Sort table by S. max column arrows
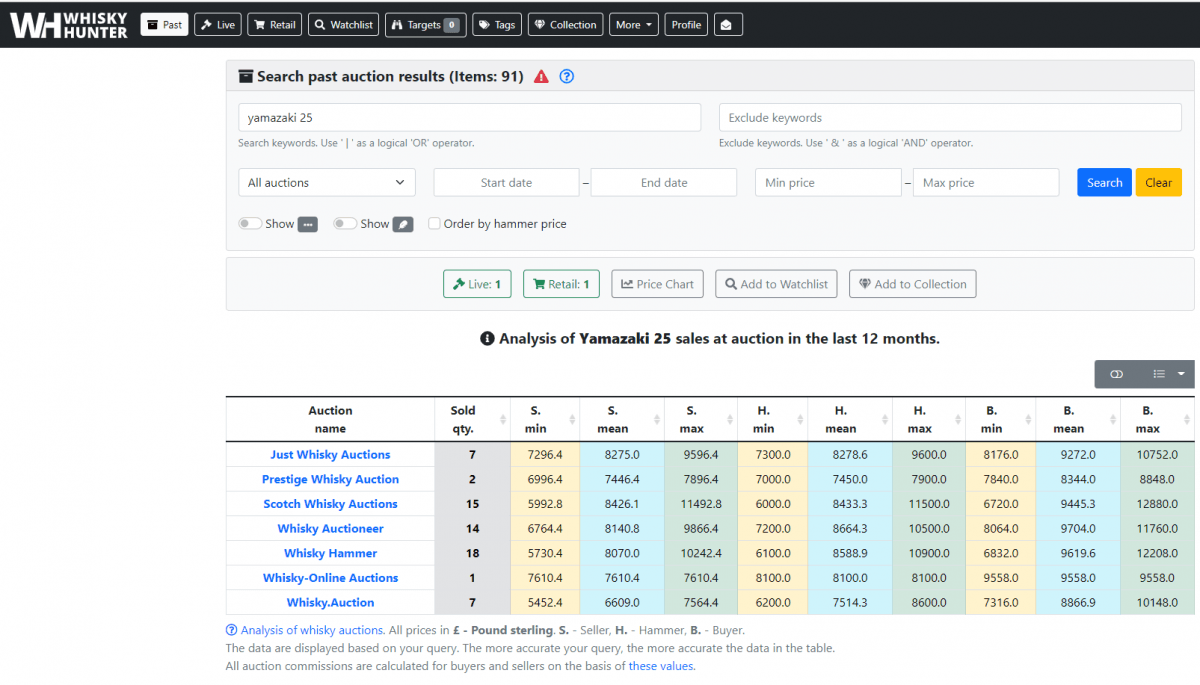Image resolution: width=1200 pixels, height=685 pixels. click(x=730, y=419)
